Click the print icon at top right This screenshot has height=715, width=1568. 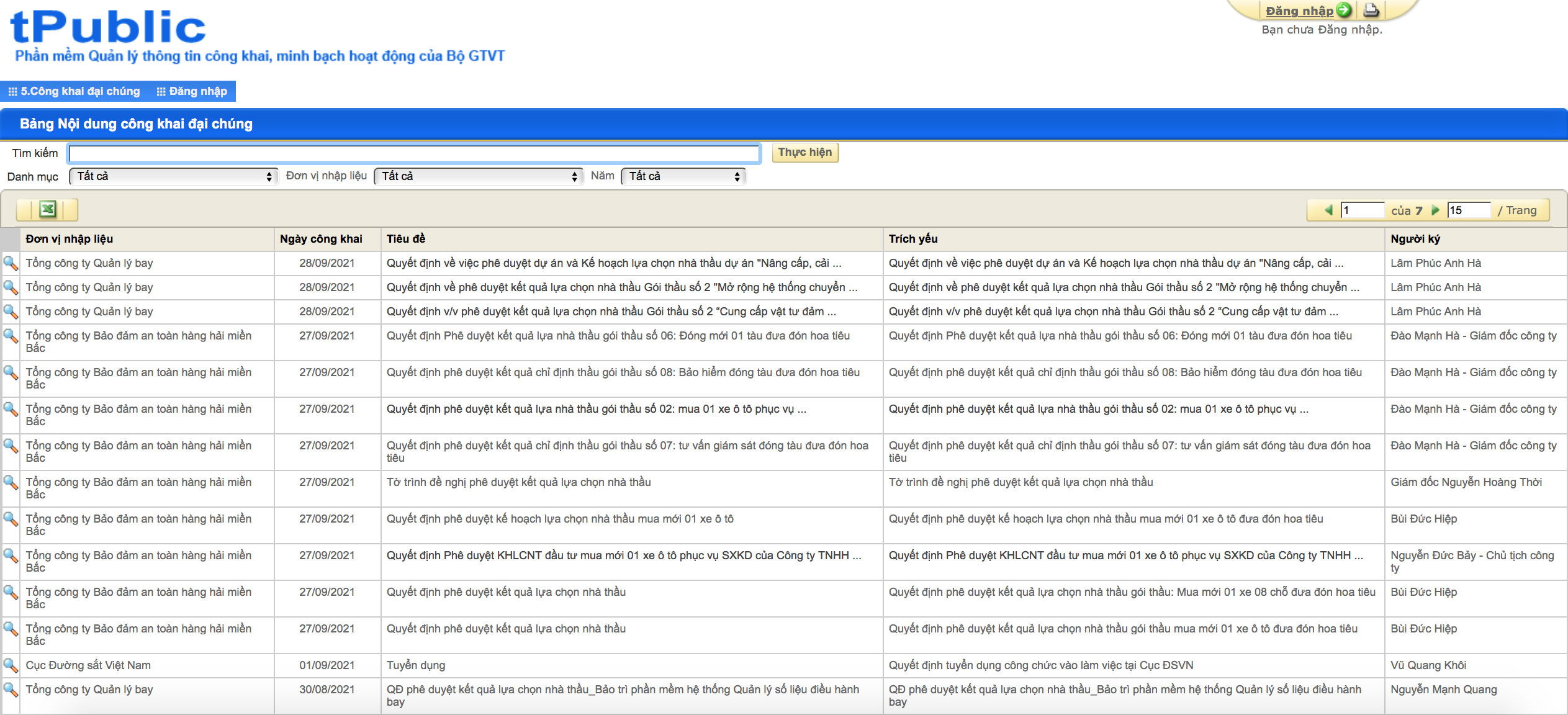[1371, 10]
